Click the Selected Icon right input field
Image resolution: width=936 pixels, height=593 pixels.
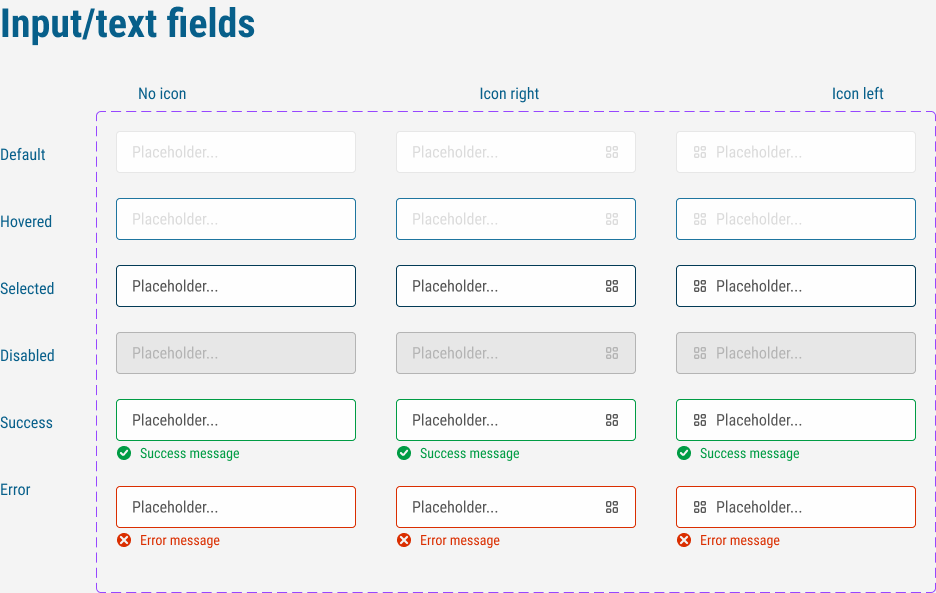(x=516, y=286)
